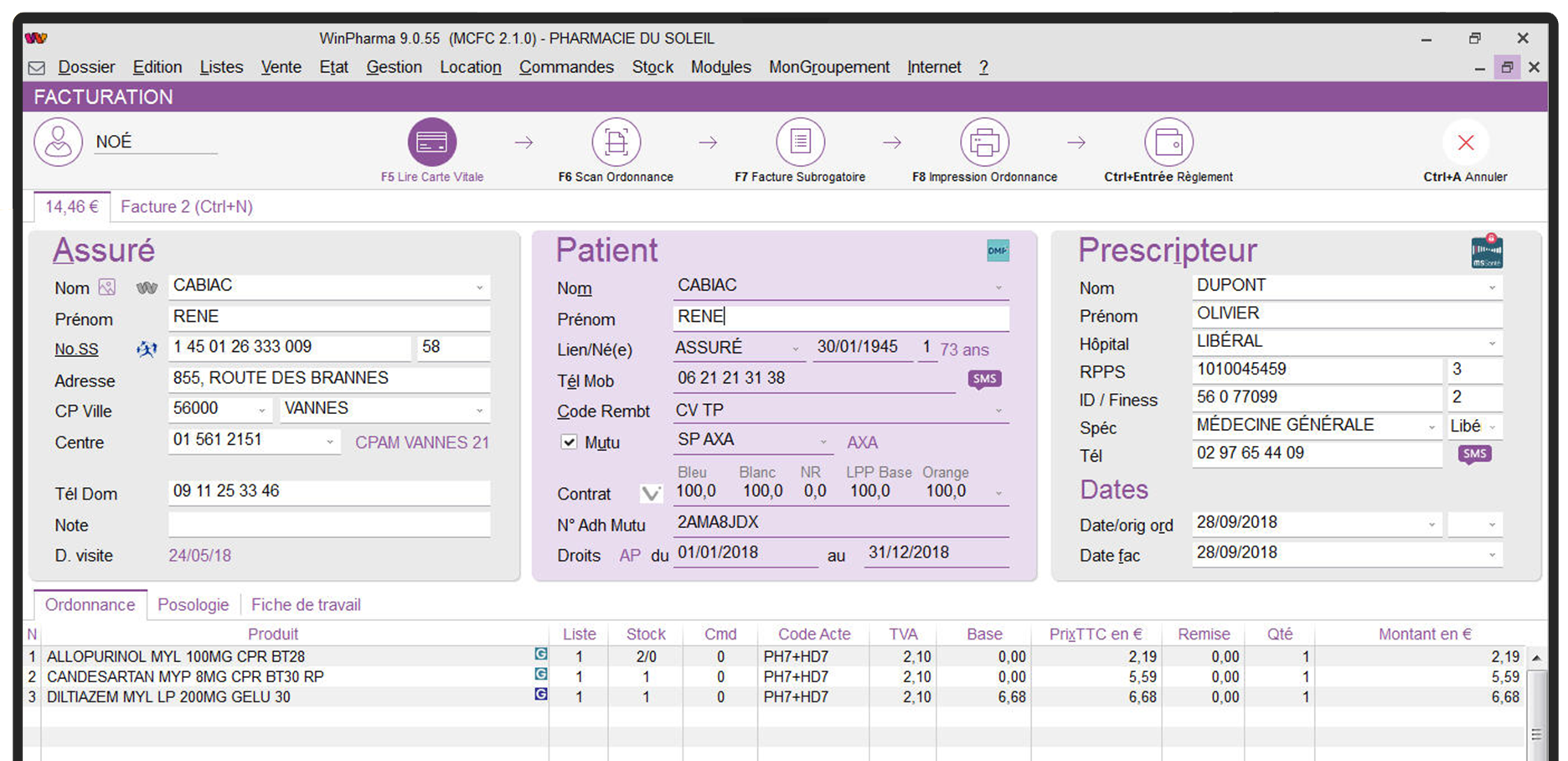Click the Adresse ROUTE DES BRANNES field
The height and width of the screenshot is (761, 1568).
(329, 379)
